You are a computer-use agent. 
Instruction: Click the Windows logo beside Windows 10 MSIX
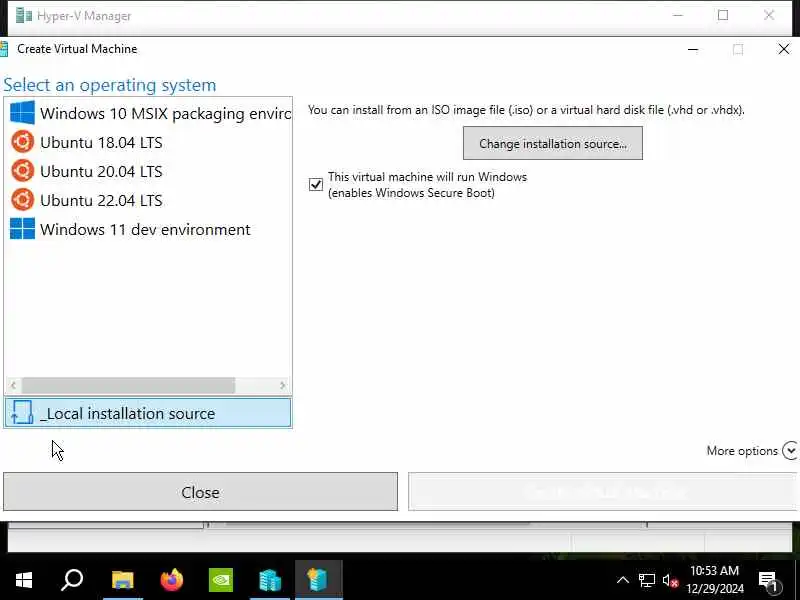tap(22, 113)
